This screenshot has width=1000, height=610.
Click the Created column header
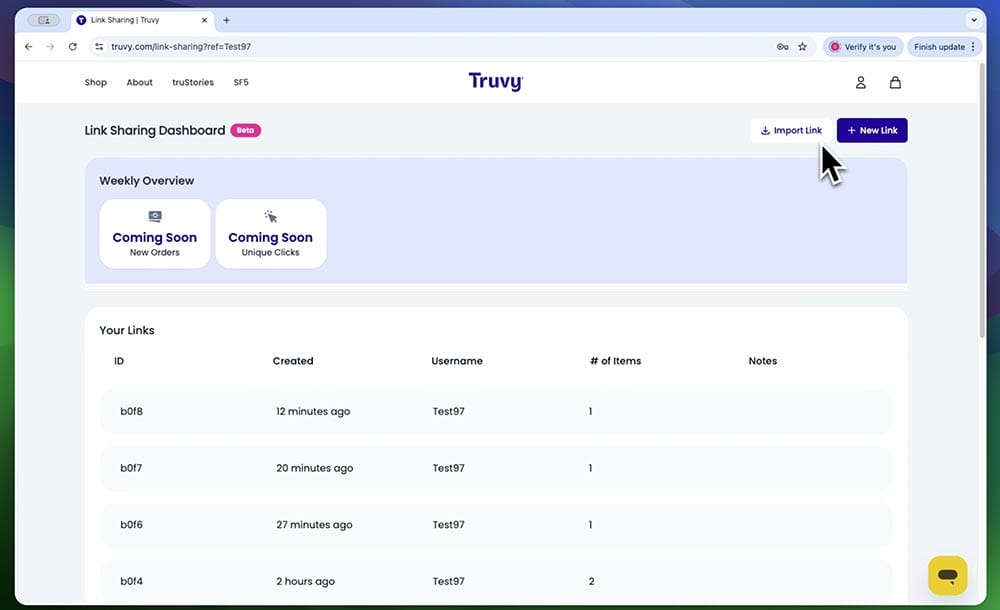point(293,361)
